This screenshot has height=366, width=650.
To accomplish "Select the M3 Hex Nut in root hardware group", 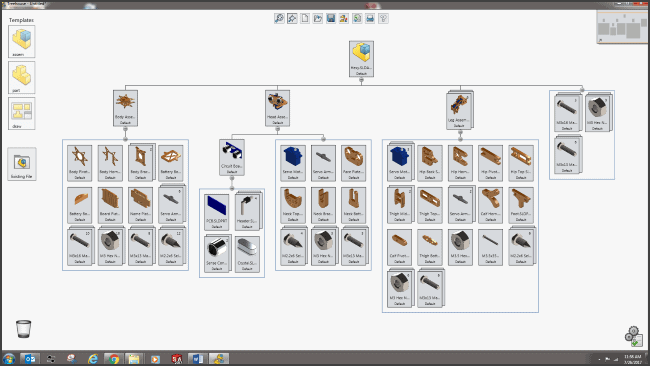I will point(598,112).
